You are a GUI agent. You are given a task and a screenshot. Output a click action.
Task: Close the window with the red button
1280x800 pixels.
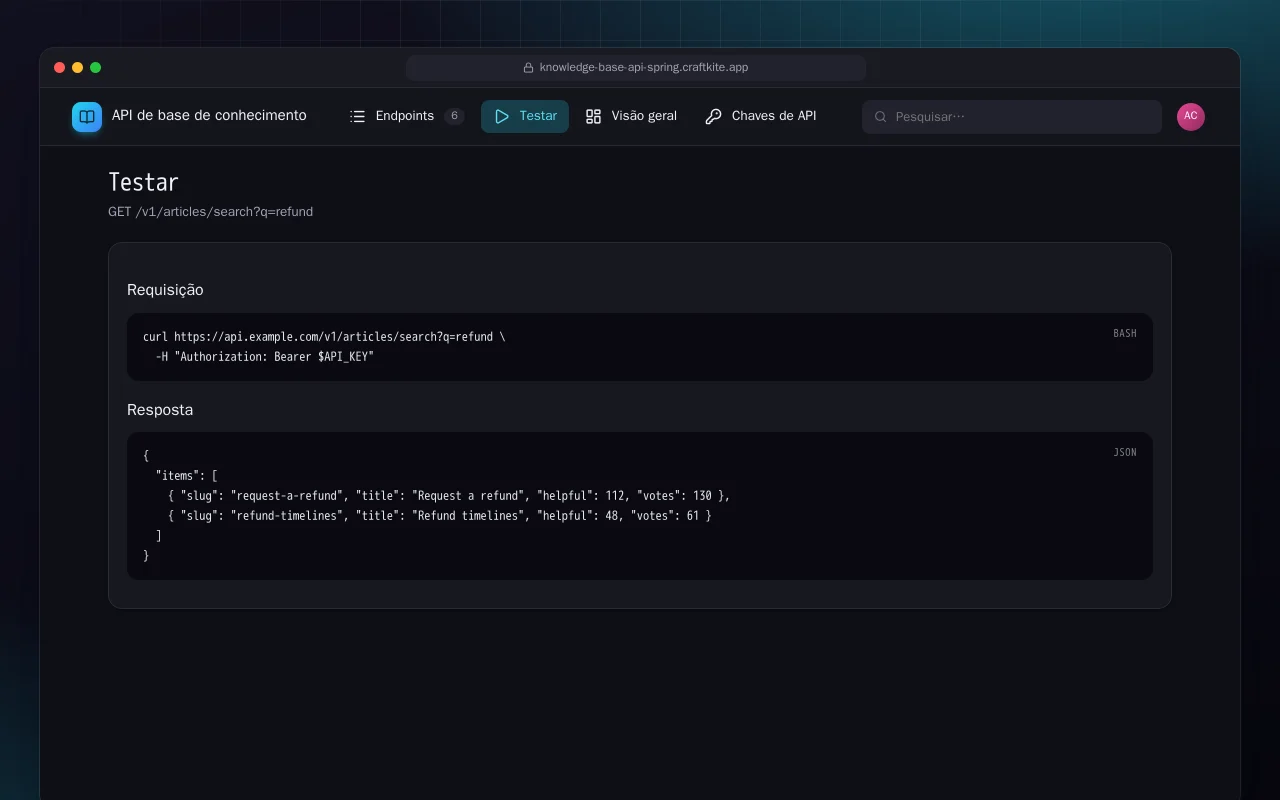pyautogui.click(x=60, y=68)
